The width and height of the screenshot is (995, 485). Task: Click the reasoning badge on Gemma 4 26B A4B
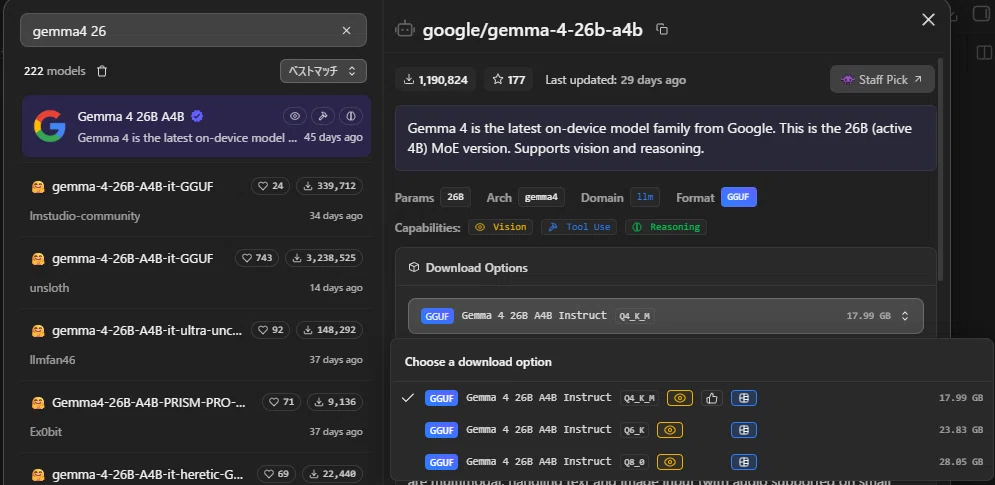click(350, 116)
